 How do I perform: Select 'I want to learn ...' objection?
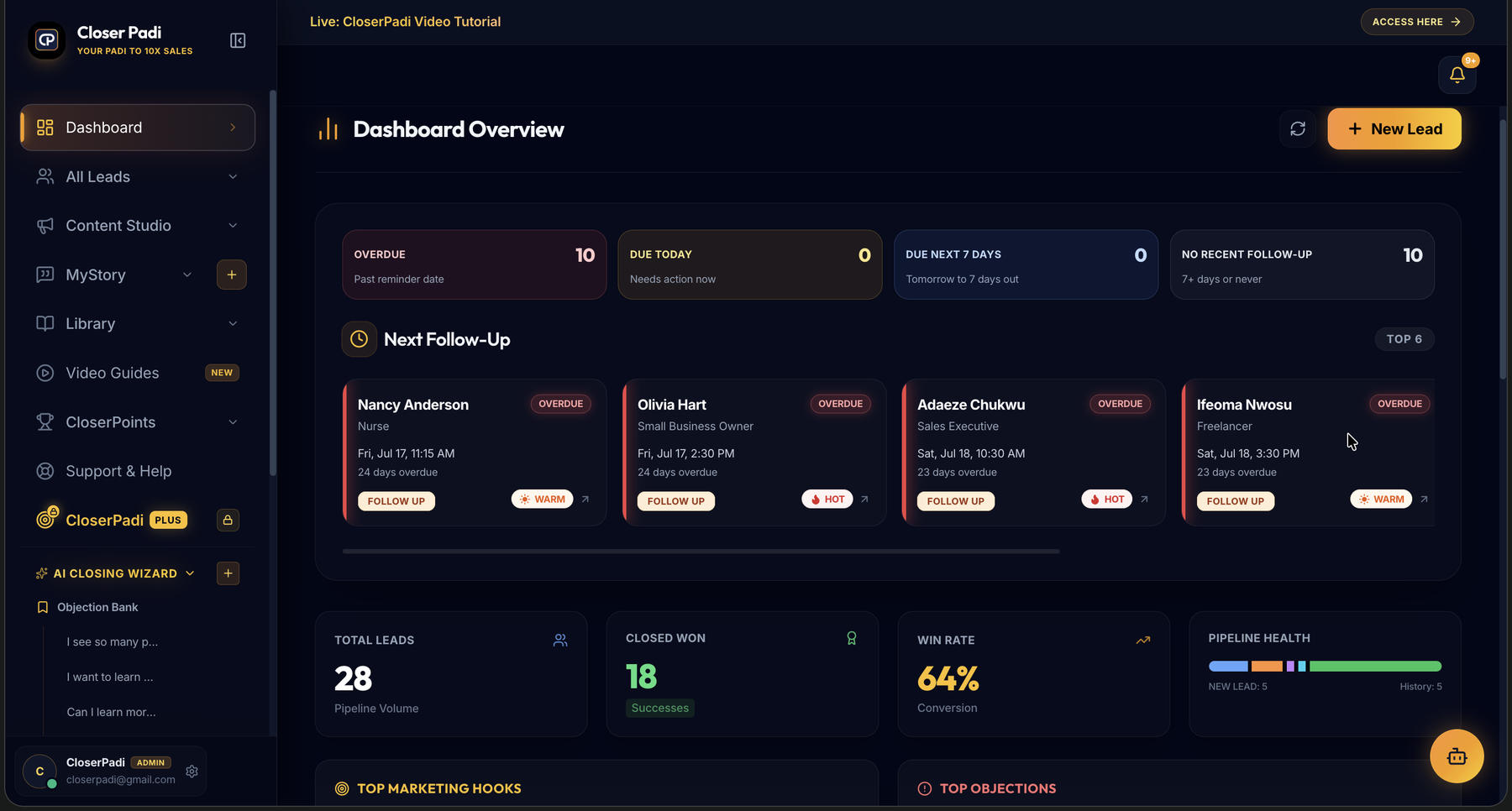(x=110, y=677)
